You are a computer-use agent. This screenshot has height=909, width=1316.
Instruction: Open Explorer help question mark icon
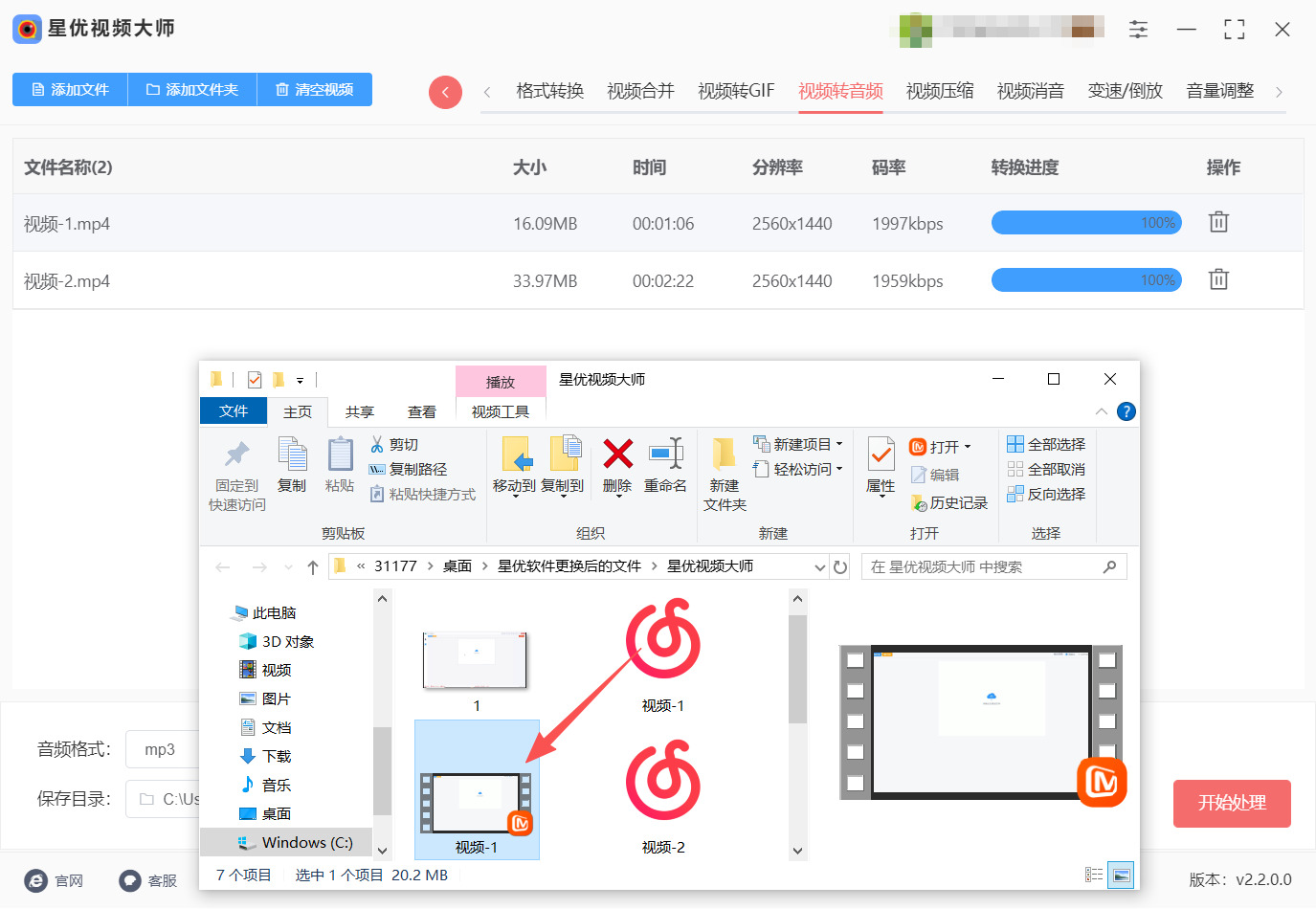point(1126,411)
